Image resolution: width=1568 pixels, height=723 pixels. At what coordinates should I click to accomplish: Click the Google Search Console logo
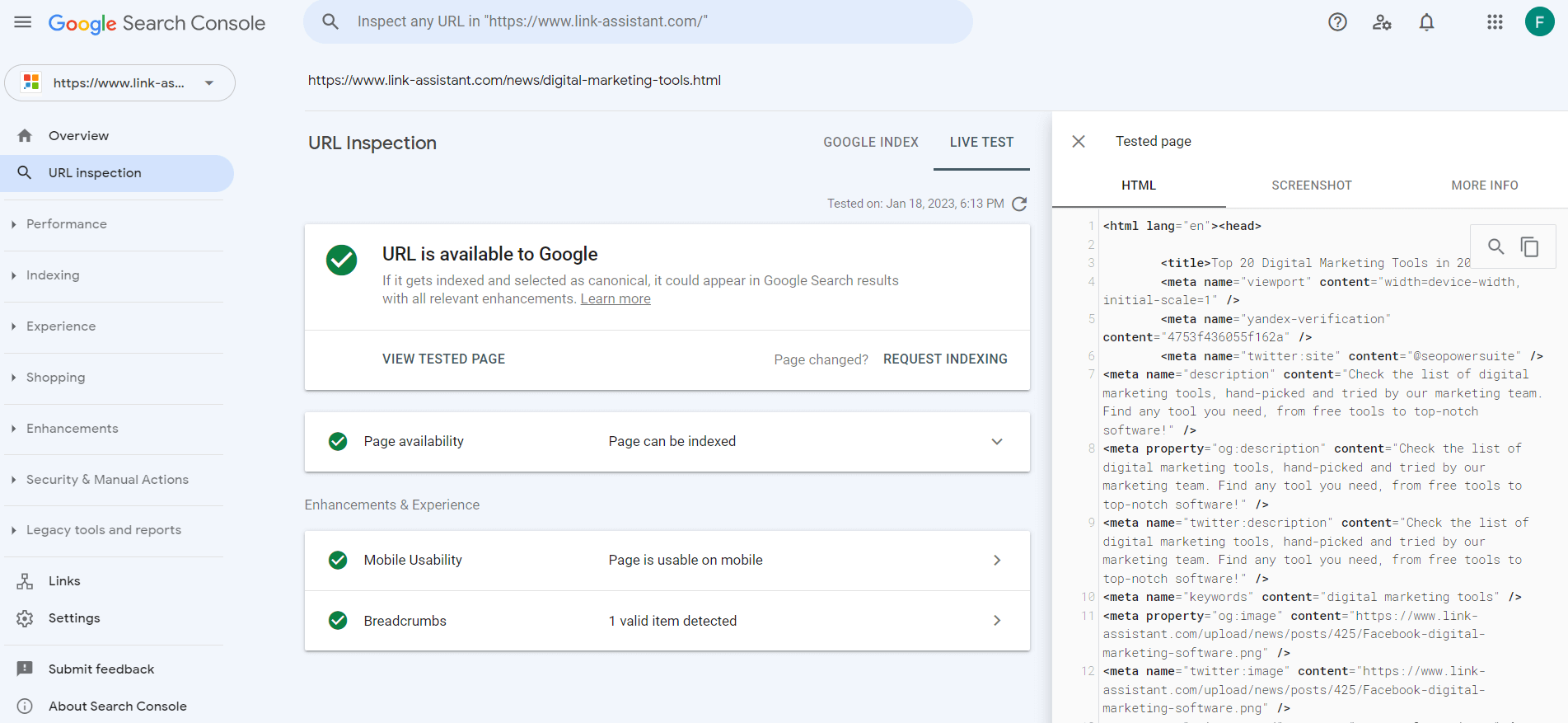click(x=157, y=23)
